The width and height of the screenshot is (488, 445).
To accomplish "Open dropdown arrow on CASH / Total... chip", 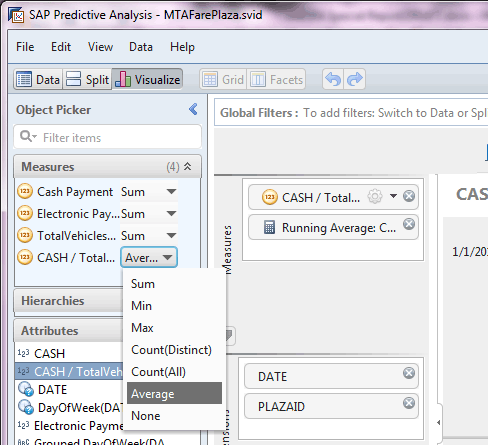I will tap(393, 196).
